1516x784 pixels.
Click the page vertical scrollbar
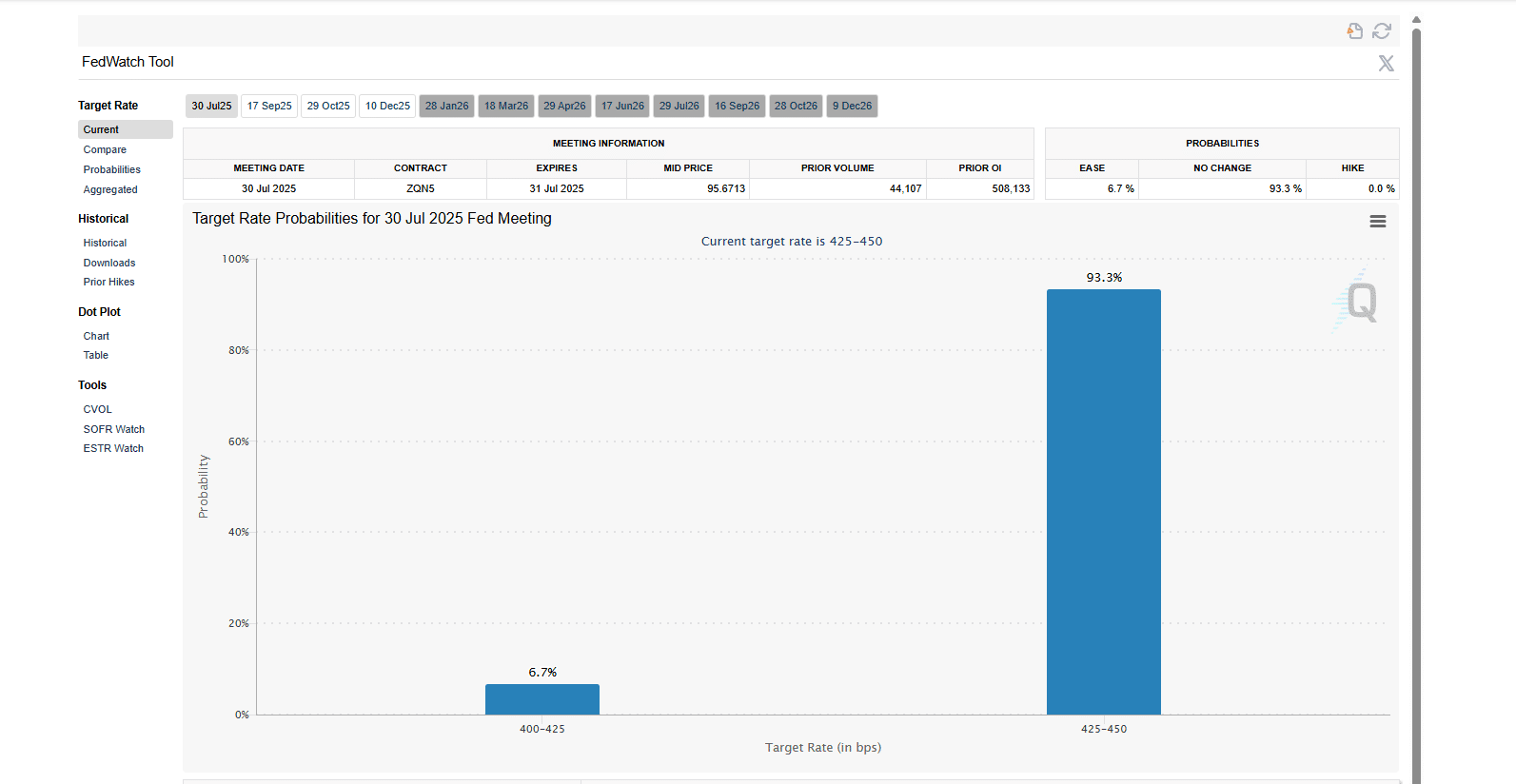click(x=1416, y=406)
